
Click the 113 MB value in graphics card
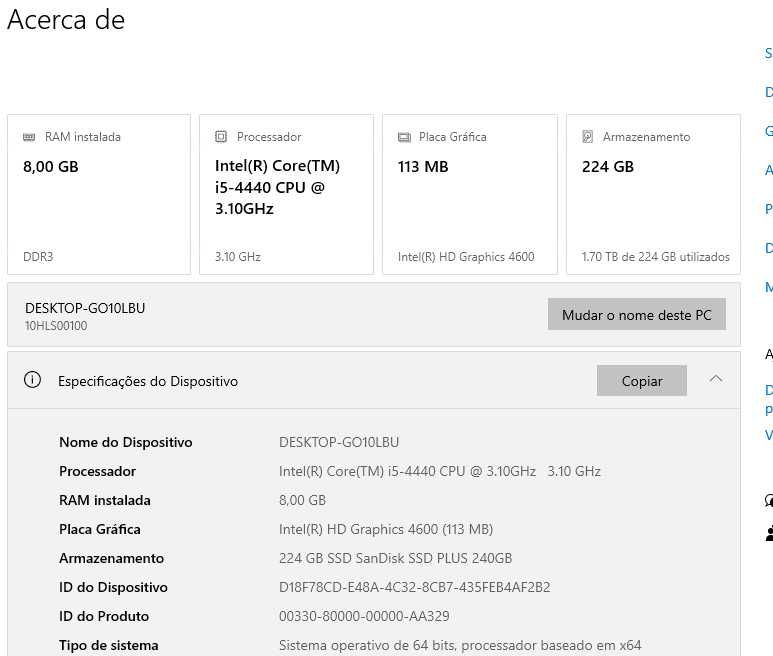point(423,167)
